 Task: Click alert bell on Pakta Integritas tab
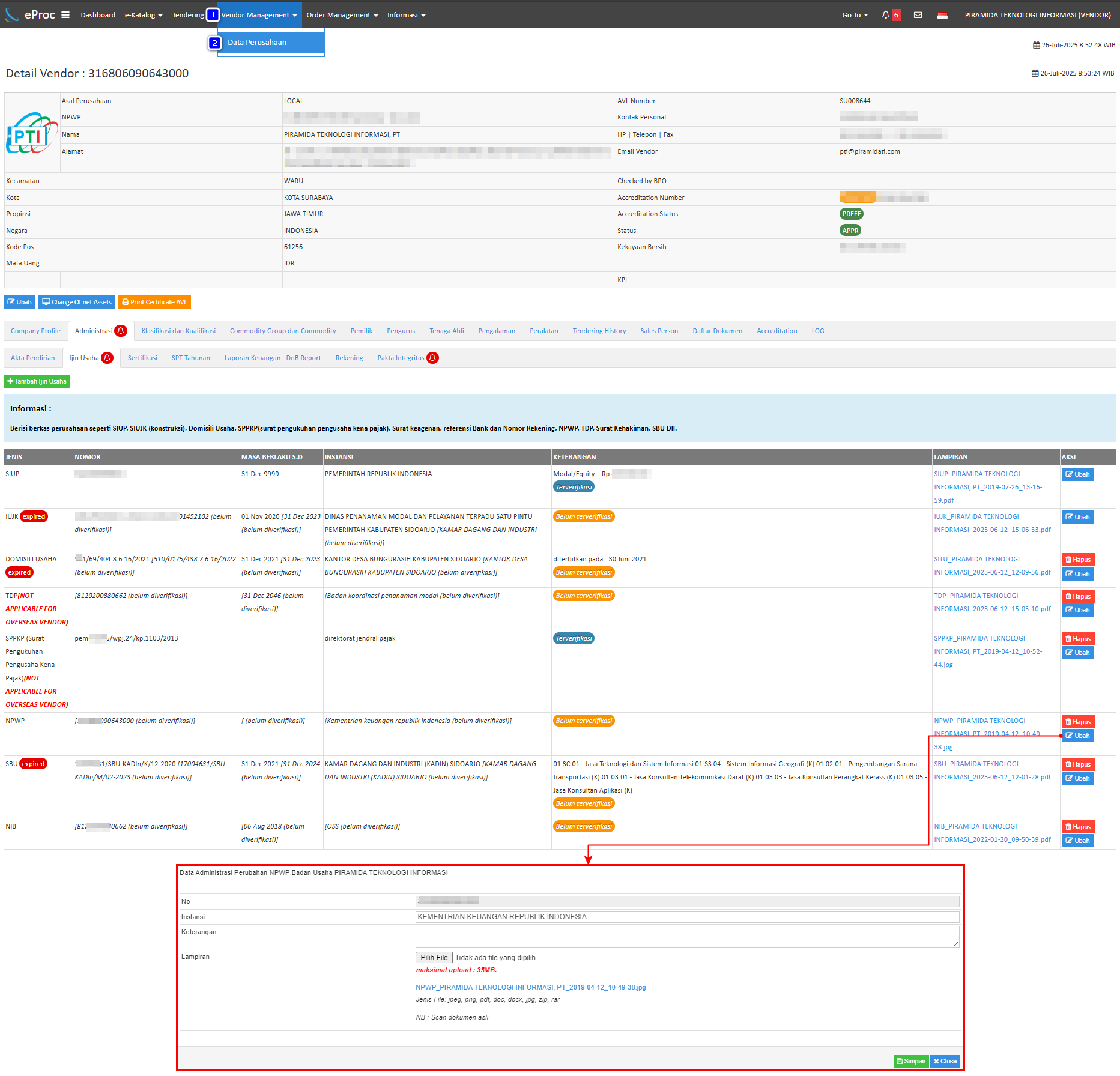[432, 358]
